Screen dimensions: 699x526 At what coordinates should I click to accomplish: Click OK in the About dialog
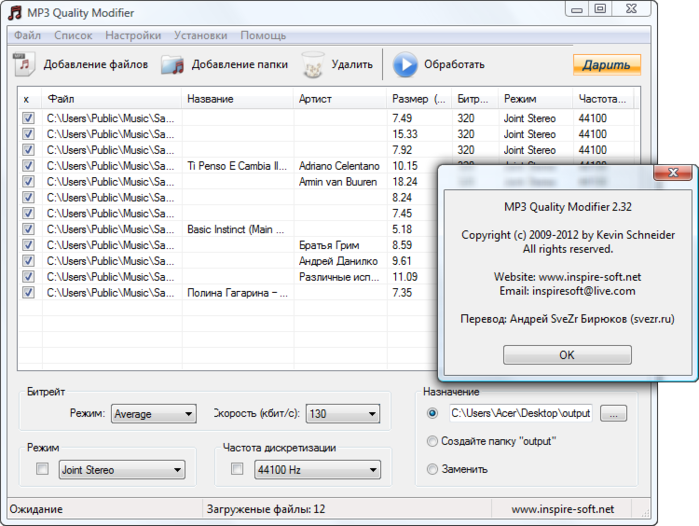coord(567,355)
